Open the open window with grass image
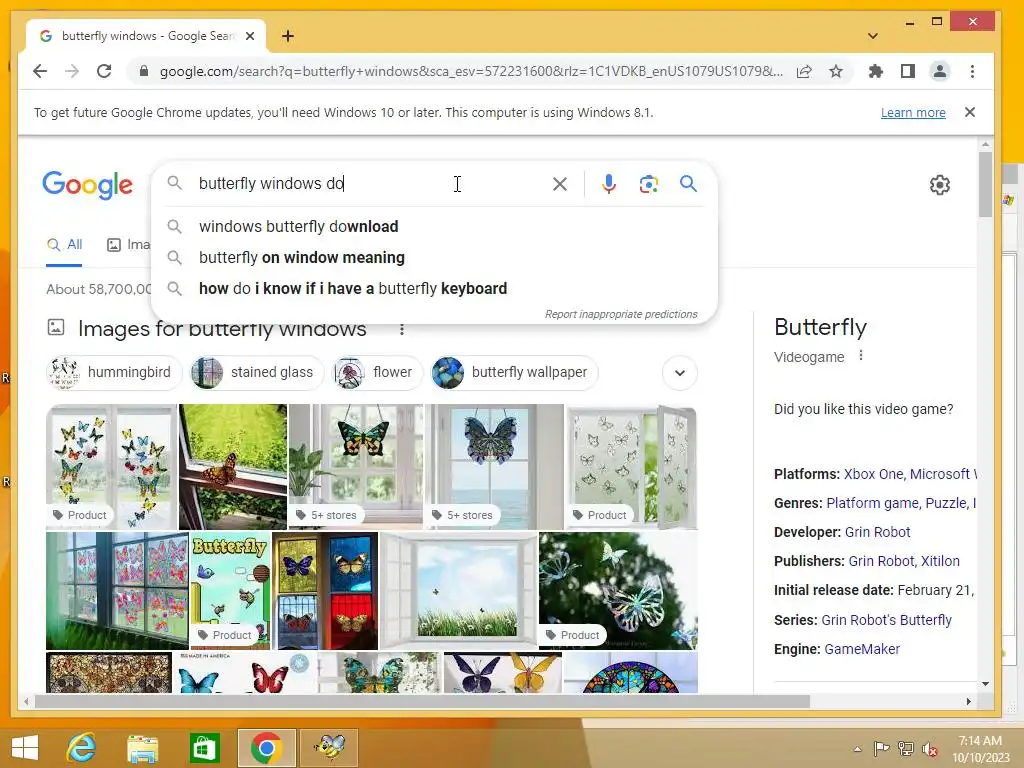The height and width of the screenshot is (768, 1024). tap(458, 591)
